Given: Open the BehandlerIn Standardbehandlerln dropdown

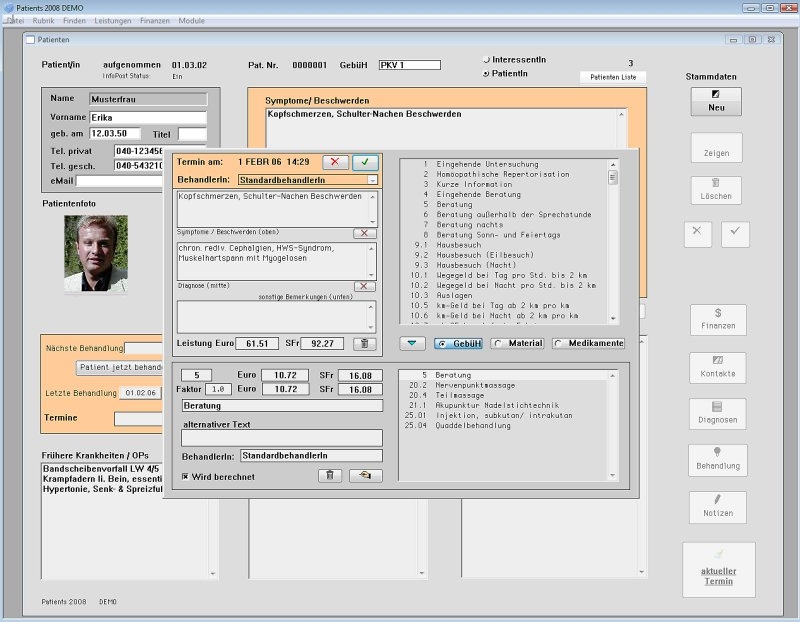Looking at the screenshot, I should (x=372, y=180).
